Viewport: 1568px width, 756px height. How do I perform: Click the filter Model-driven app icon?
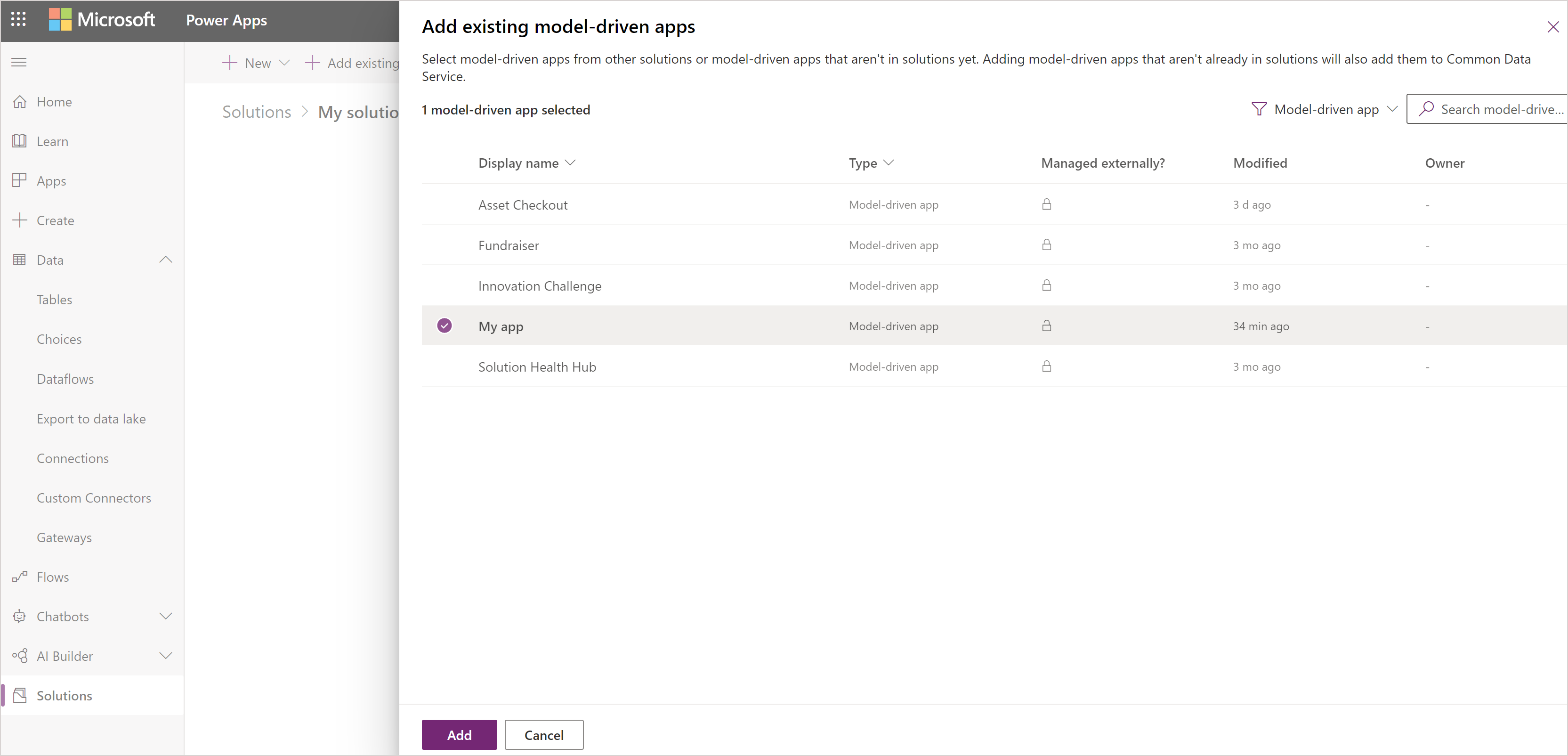[1259, 109]
